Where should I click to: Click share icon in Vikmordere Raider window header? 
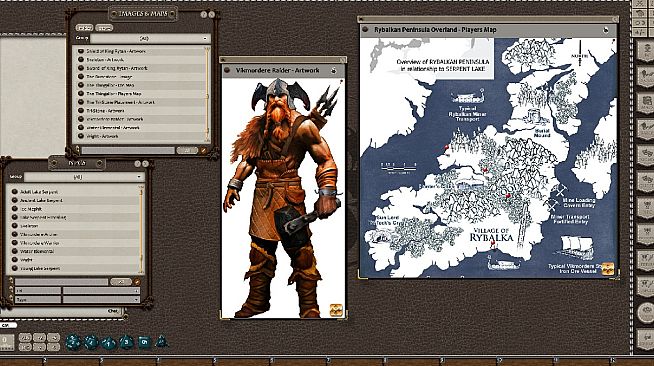(334, 70)
